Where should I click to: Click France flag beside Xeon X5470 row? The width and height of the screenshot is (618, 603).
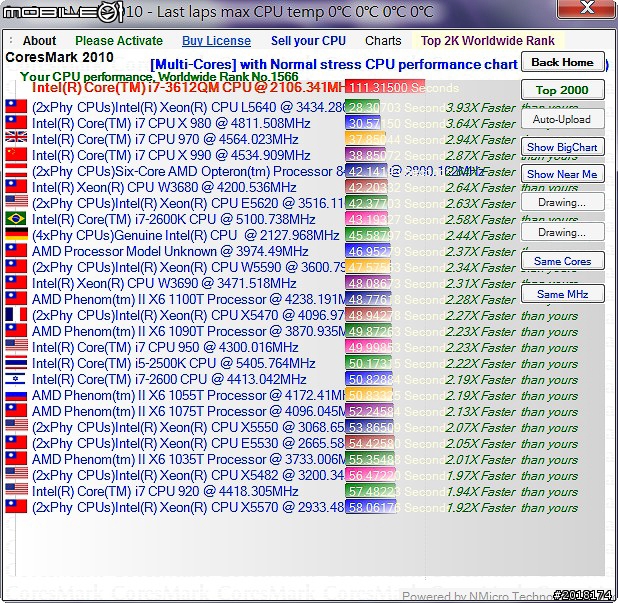(16, 315)
